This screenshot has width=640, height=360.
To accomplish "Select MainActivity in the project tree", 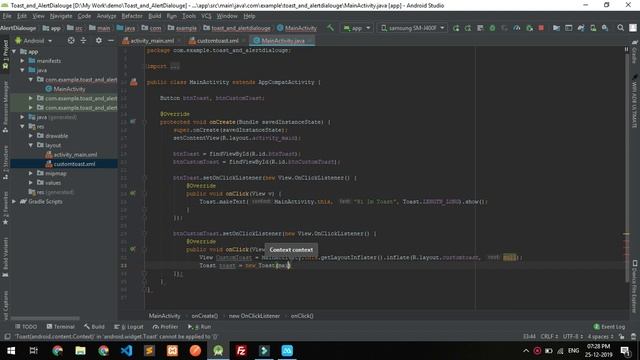I will [x=69, y=89].
